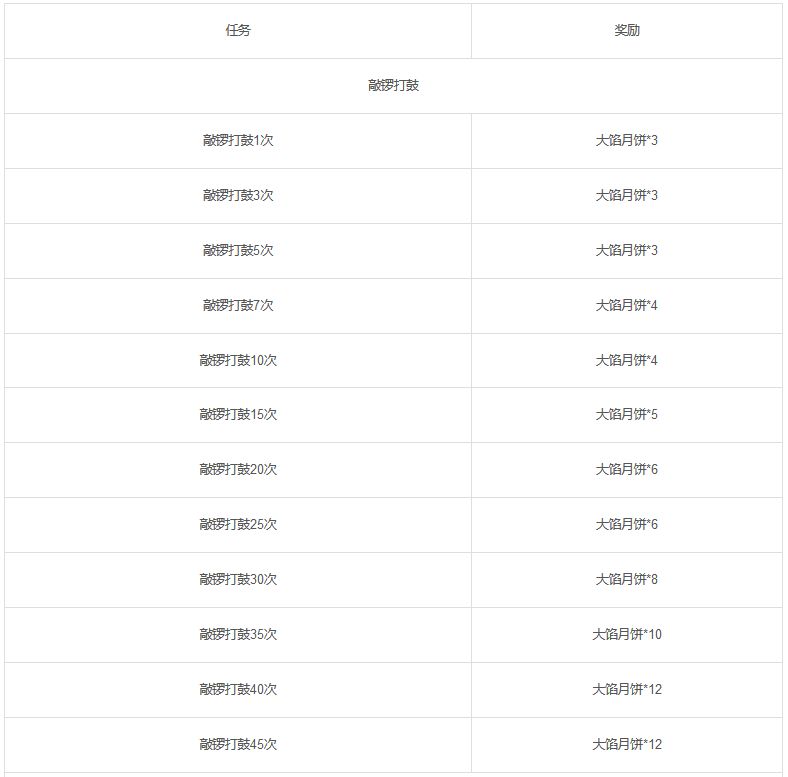Click the 敲锣打鼓20次 task text

pyautogui.click(x=238, y=469)
